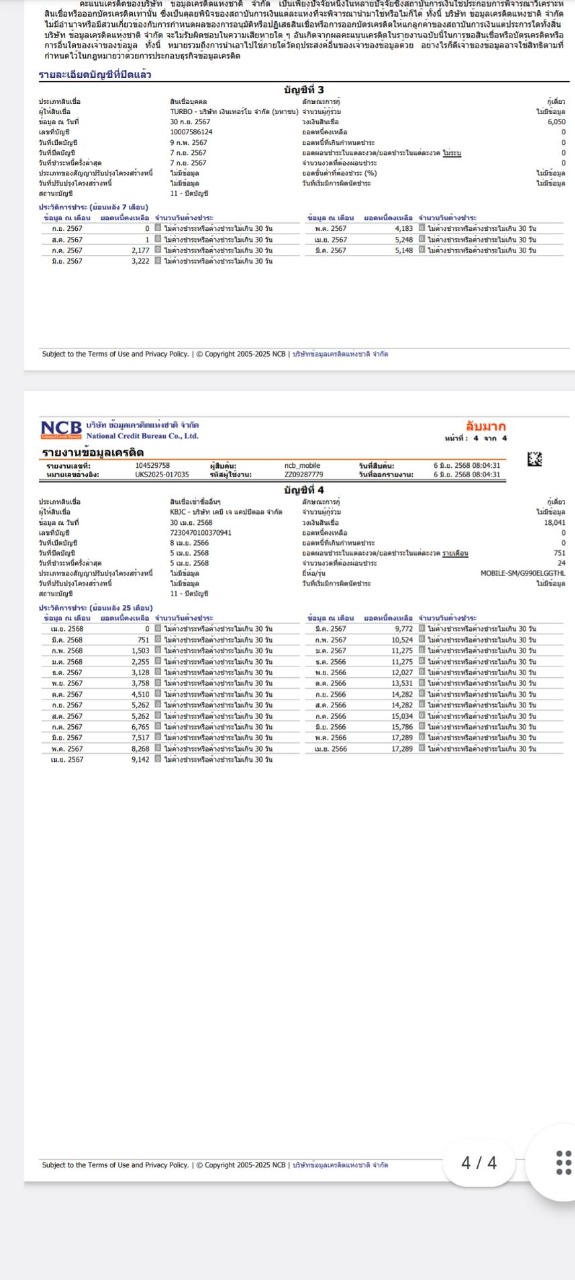
Task: Select the heading บัญชีที่ 3
Action: [304, 90]
